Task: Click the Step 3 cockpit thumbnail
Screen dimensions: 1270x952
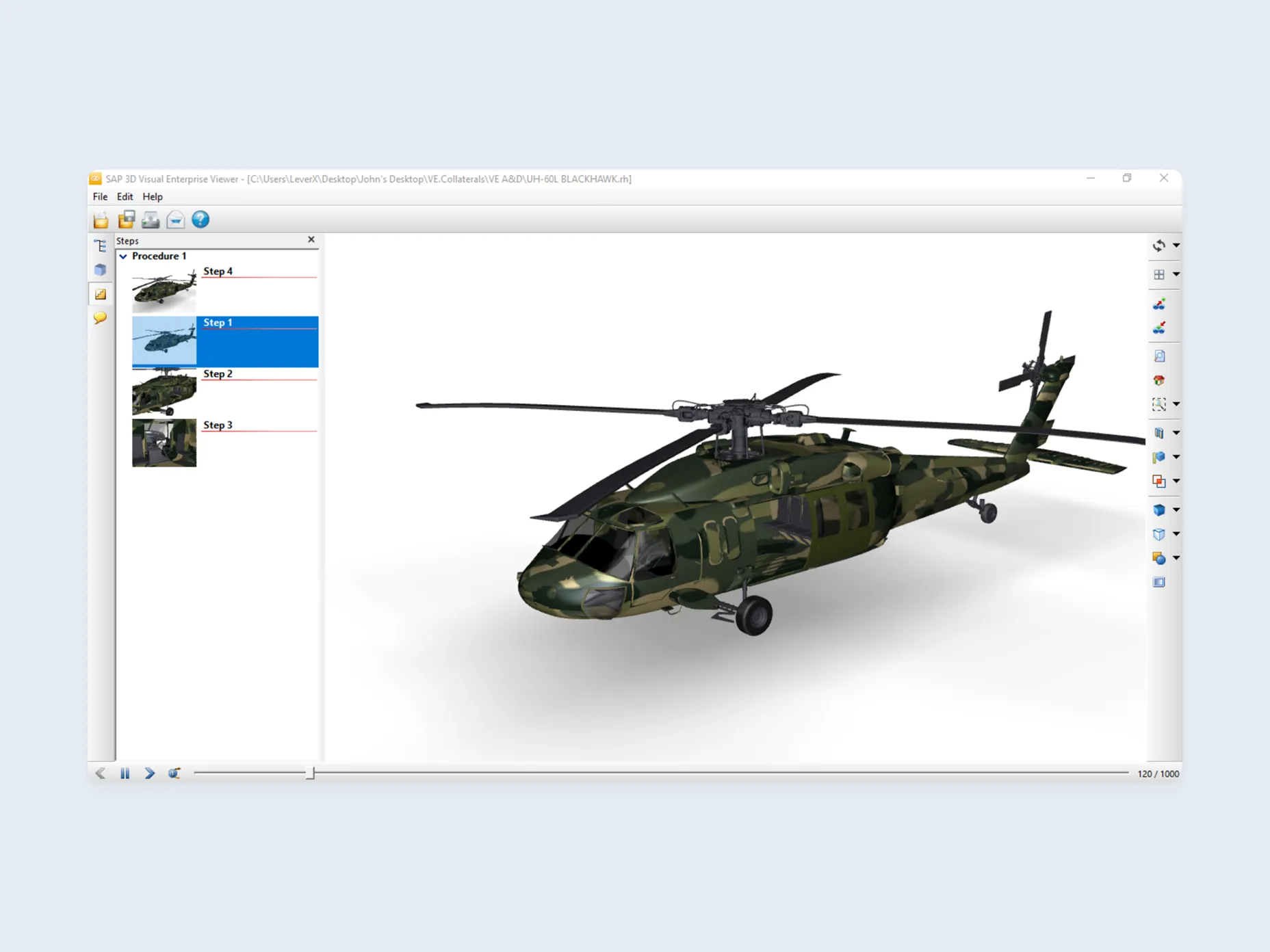Action: (x=164, y=443)
